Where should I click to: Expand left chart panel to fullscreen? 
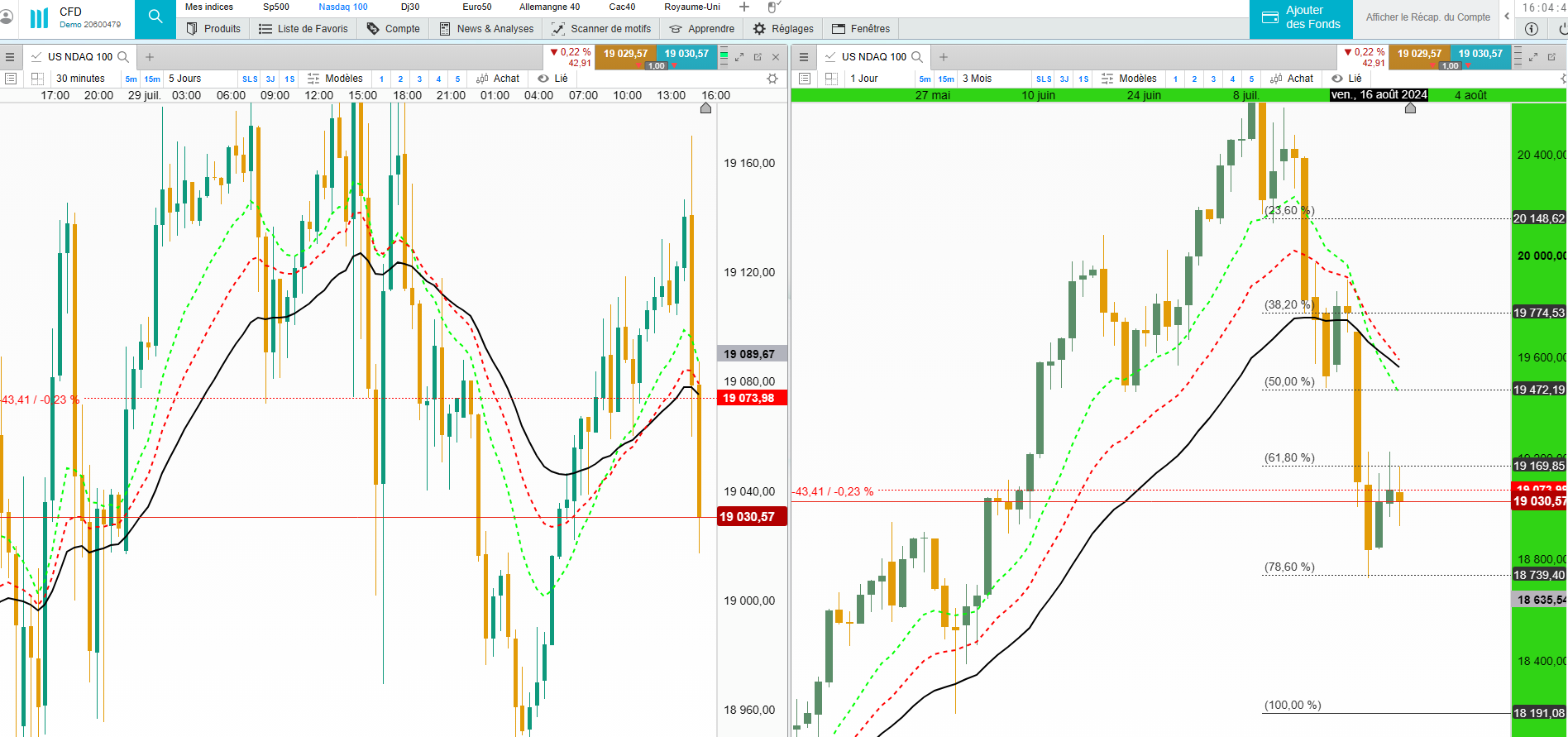click(739, 57)
